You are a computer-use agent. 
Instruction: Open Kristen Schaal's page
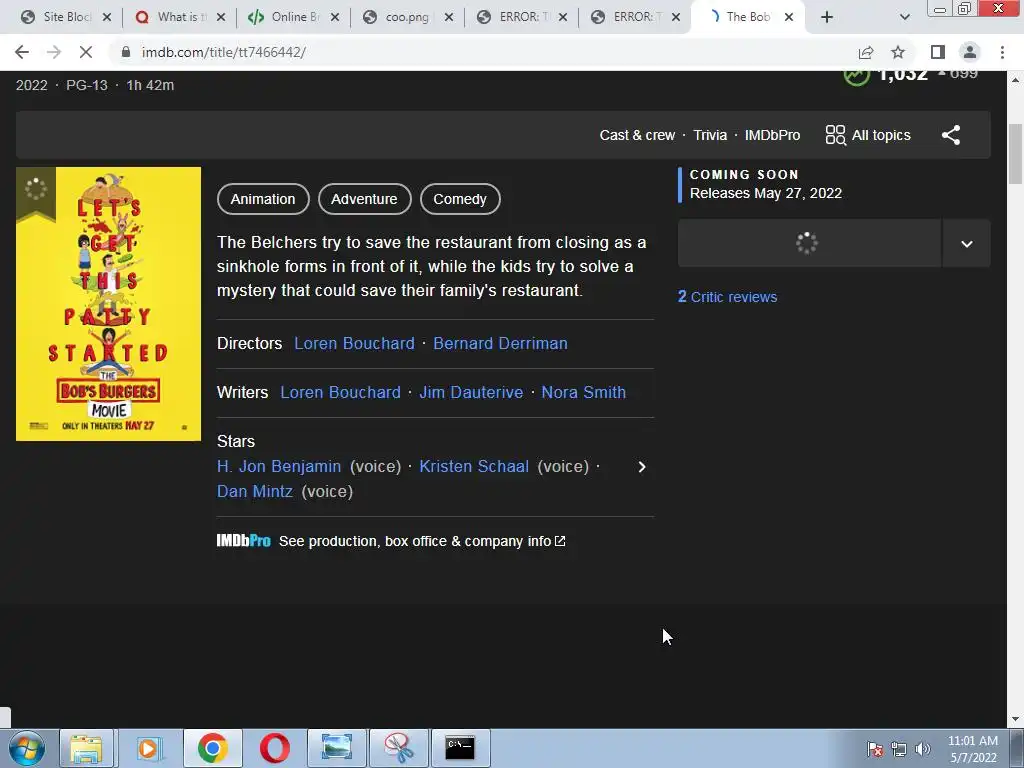(473, 466)
